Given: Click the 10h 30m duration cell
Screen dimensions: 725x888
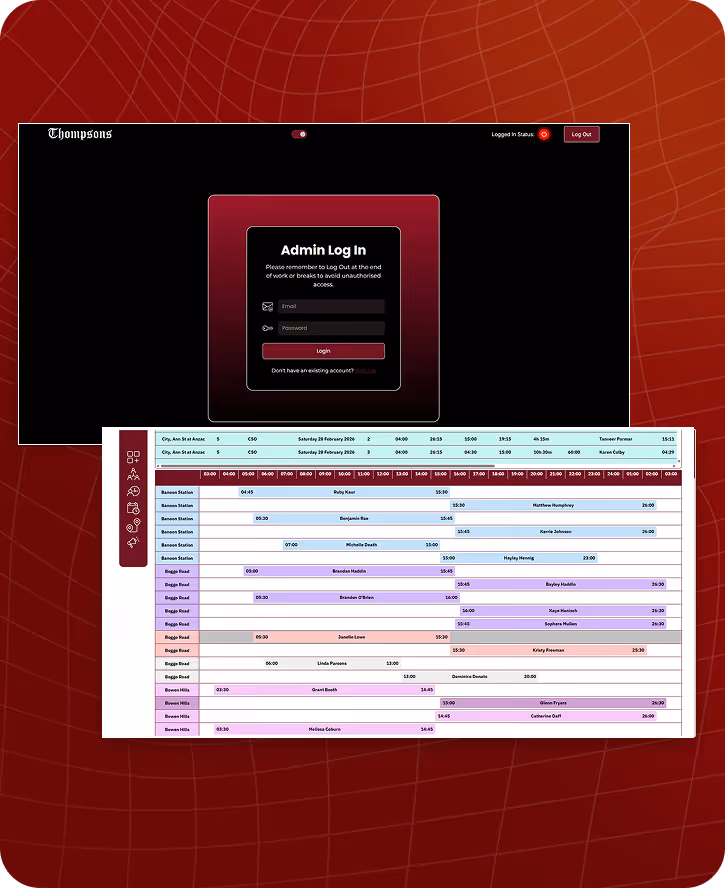Looking at the screenshot, I should pyautogui.click(x=543, y=452).
